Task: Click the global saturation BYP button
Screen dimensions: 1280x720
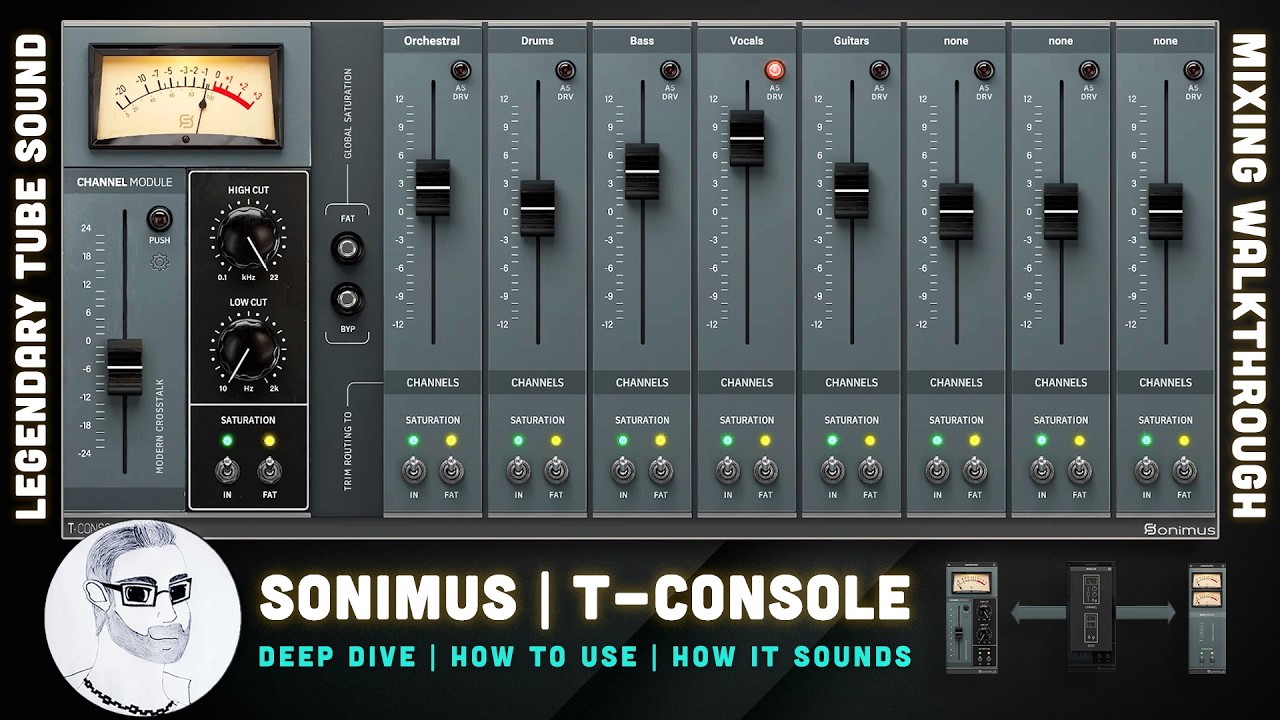Action: pyautogui.click(x=347, y=298)
